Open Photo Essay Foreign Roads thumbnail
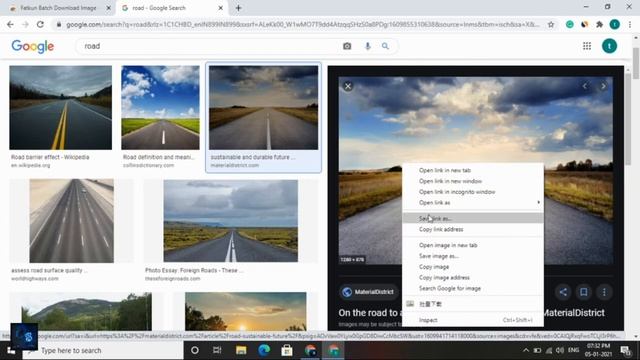The height and width of the screenshot is (360, 640). 231,221
